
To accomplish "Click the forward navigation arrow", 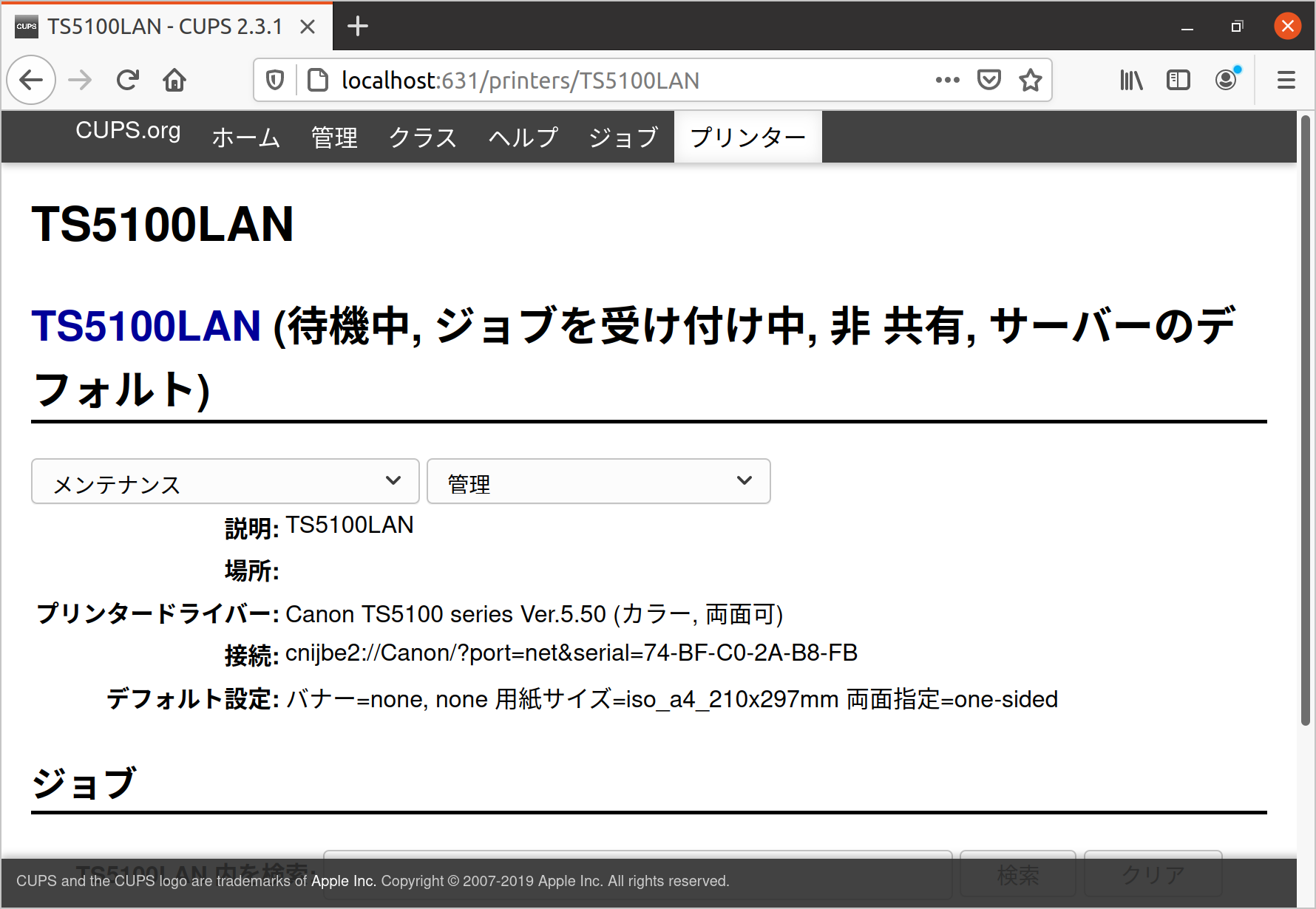I will click(x=80, y=80).
